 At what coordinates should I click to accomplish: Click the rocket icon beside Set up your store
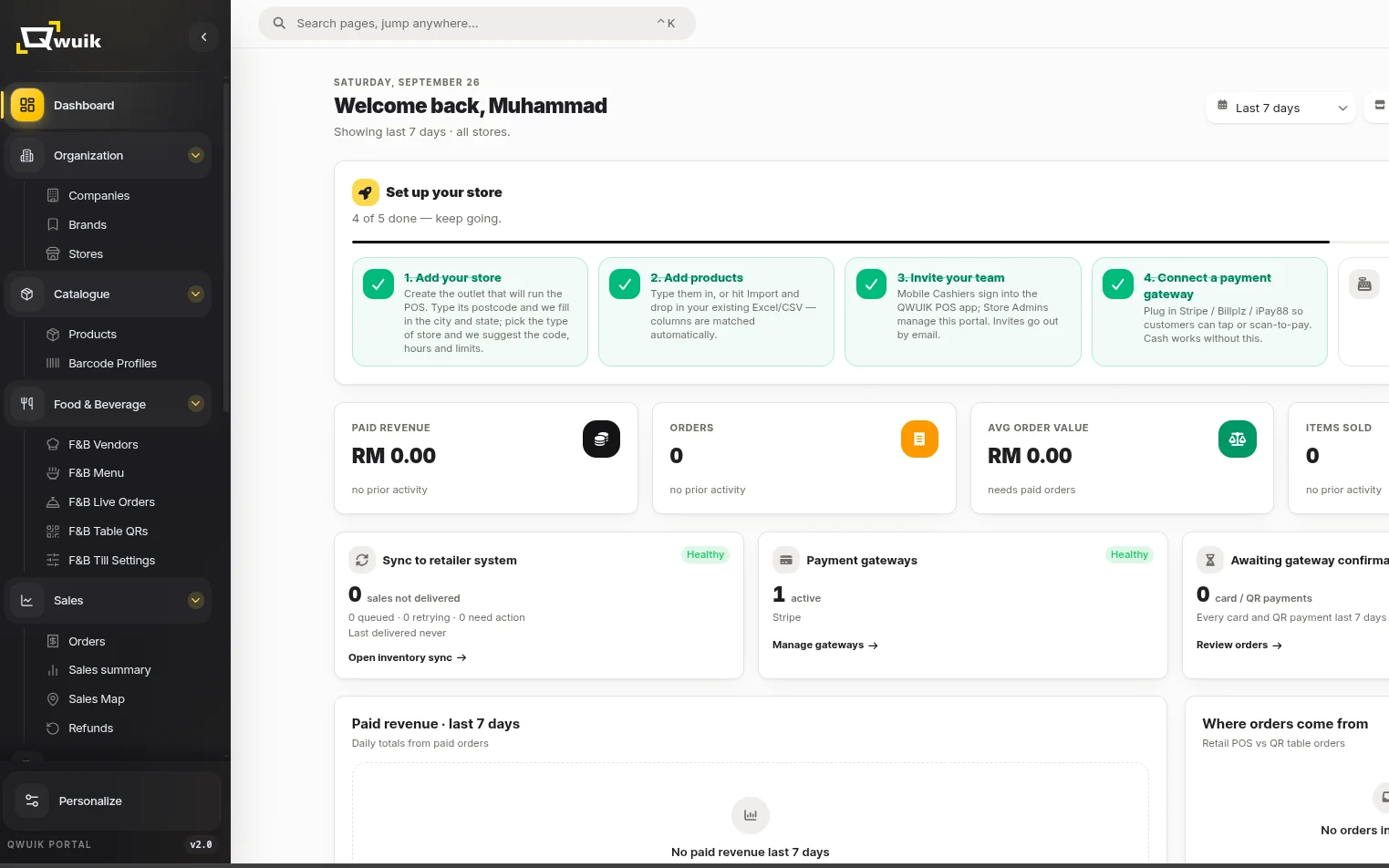(x=366, y=192)
